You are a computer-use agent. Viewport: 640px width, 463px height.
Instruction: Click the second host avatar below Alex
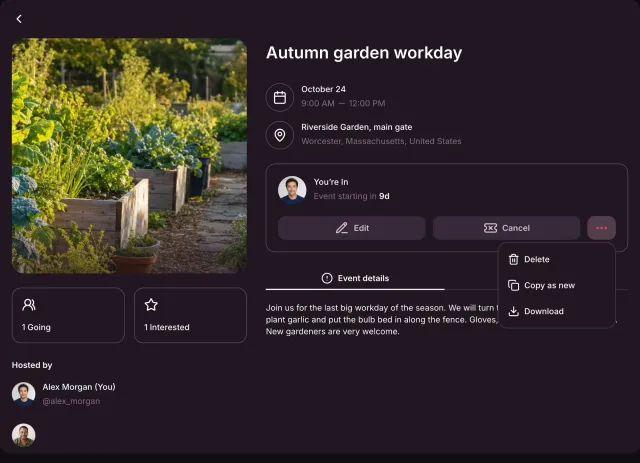[x=24, y=435]
